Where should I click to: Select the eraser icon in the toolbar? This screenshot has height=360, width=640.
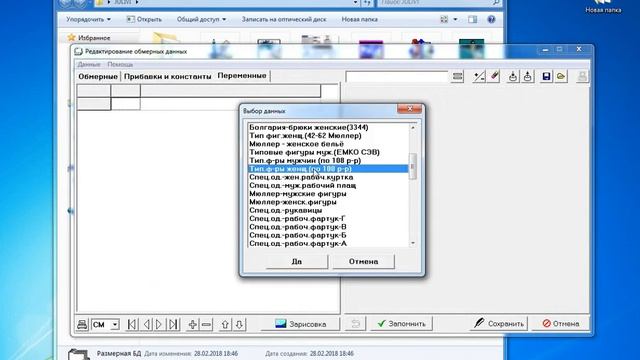click(x=494, y=76)
